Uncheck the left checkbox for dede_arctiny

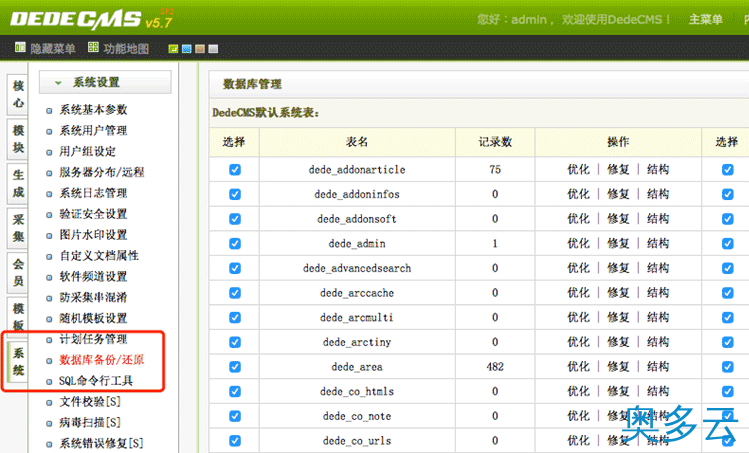235,342
